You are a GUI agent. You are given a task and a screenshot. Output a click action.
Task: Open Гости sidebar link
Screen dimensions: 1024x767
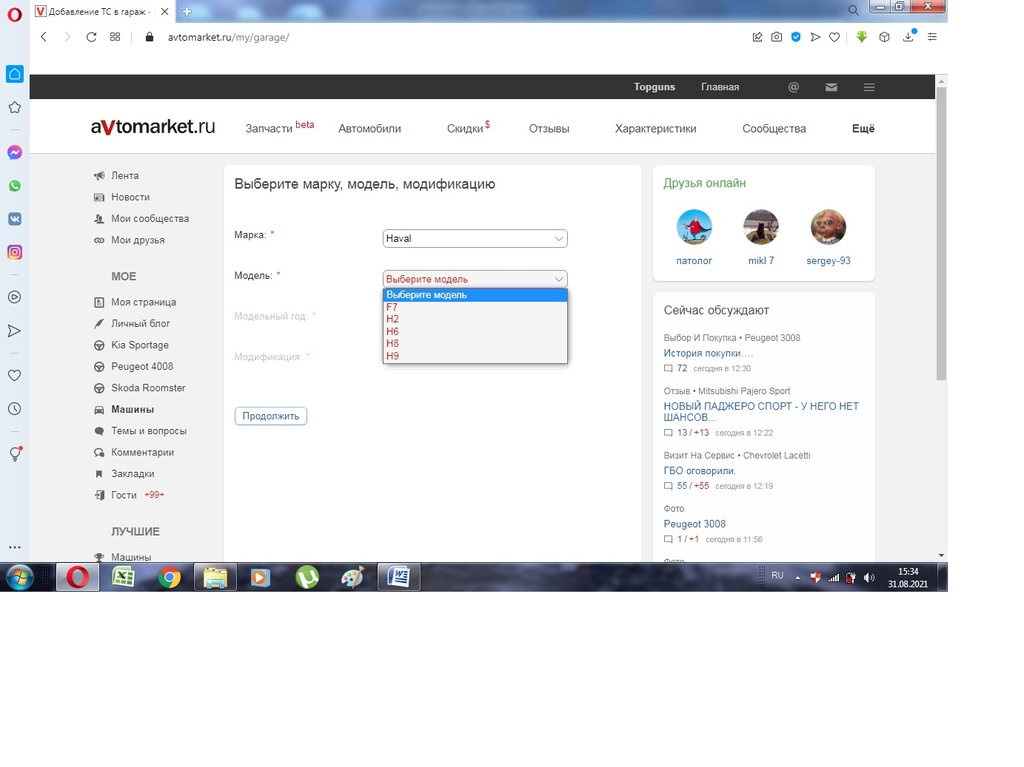[x=123, y=495]
